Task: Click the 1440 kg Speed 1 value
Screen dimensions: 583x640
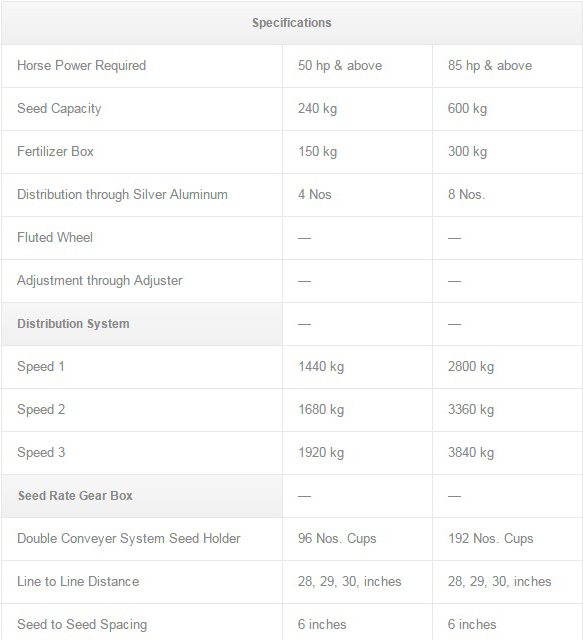Action: tap(321, 367)
